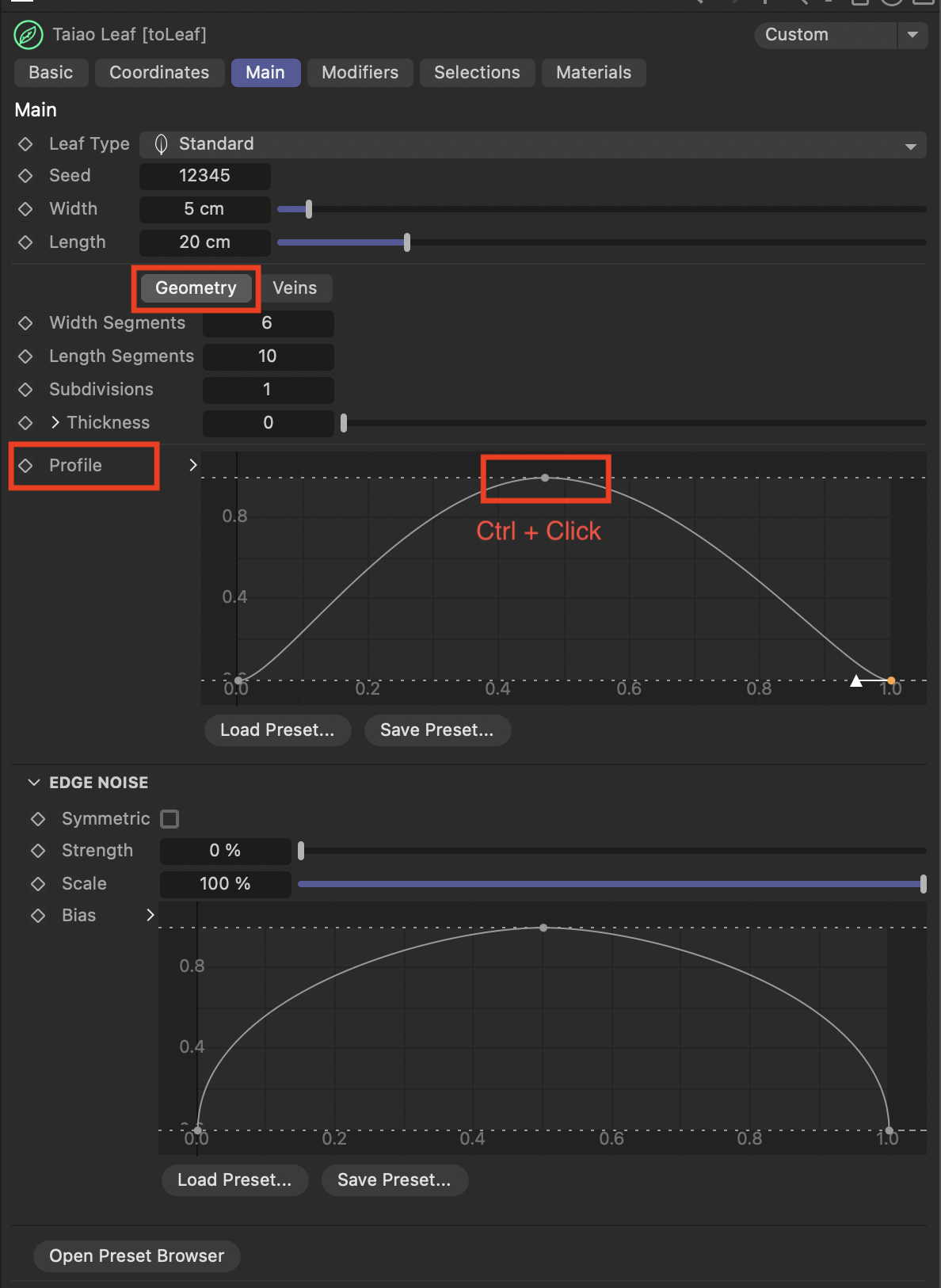Image resolution: width=941 pixels, height=1288 pixels.
Task: Click the Width Segments value field
Action: 268,323
